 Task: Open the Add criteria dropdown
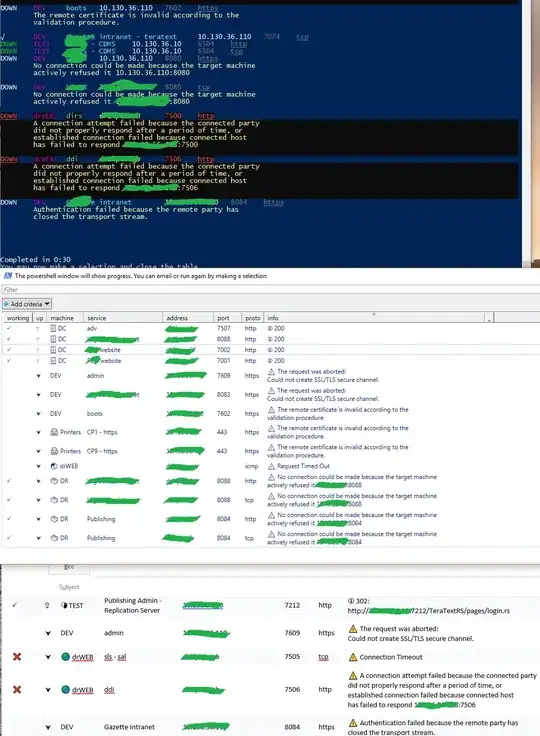coord(27,304)
